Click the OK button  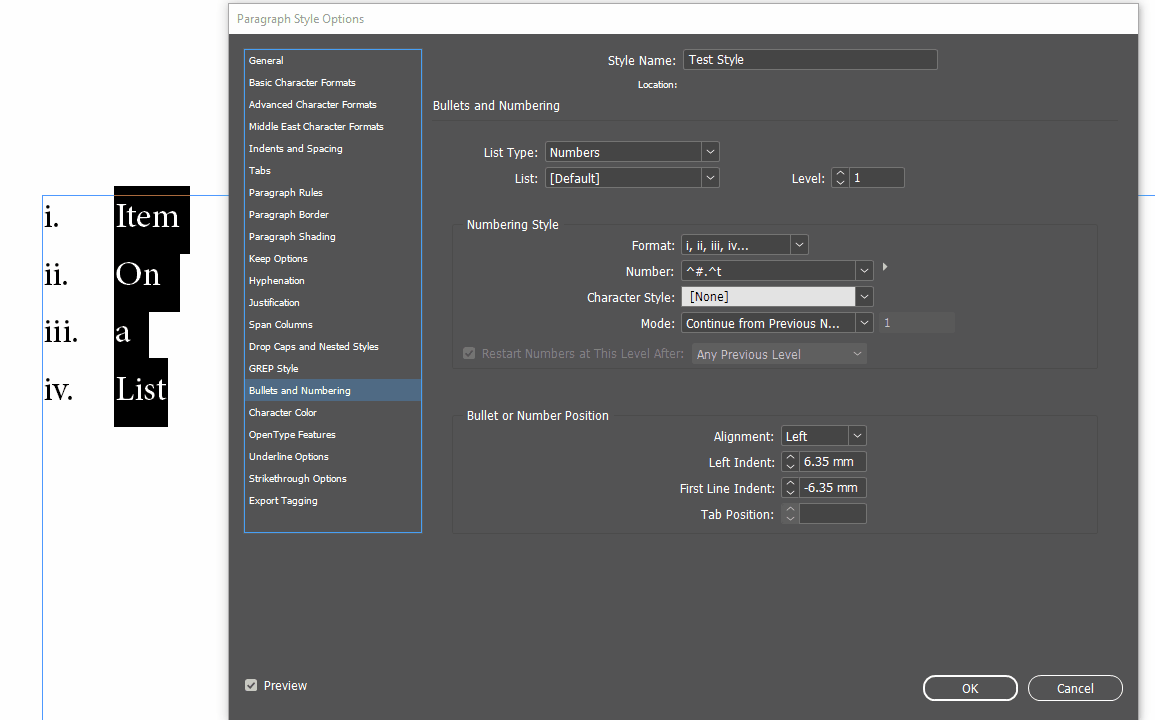969,688
